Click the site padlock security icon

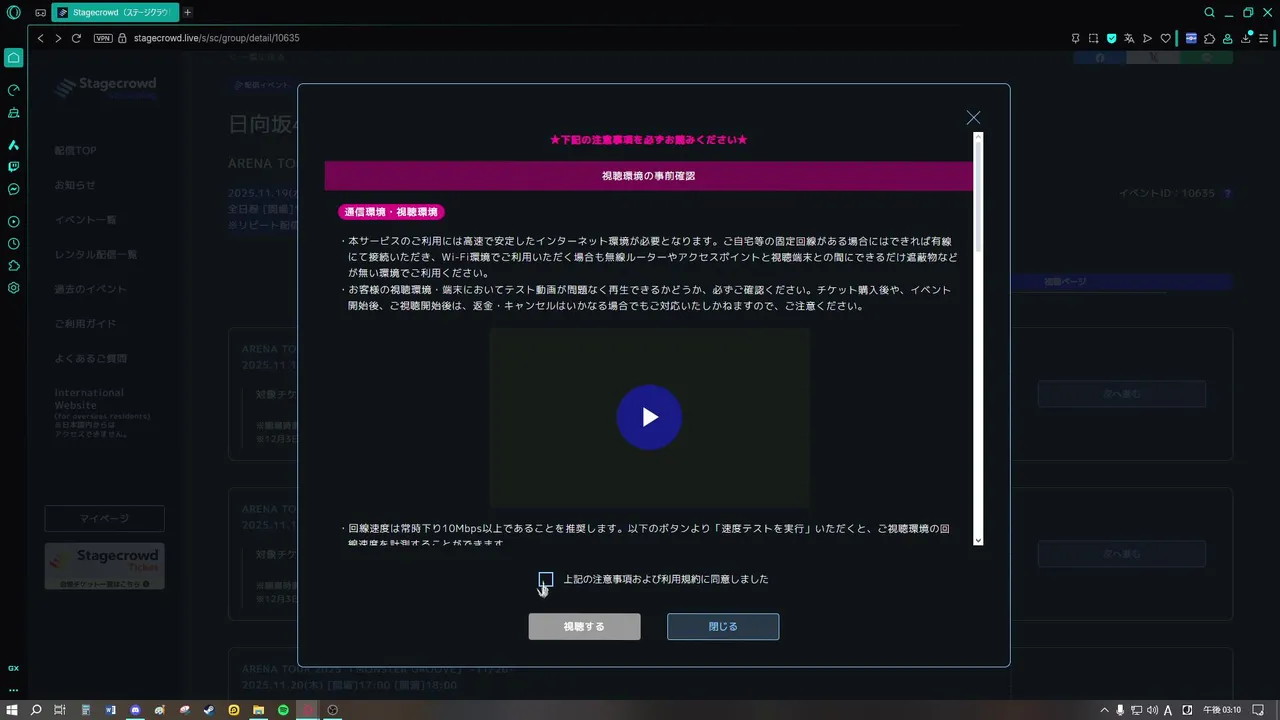coord(123,38)
